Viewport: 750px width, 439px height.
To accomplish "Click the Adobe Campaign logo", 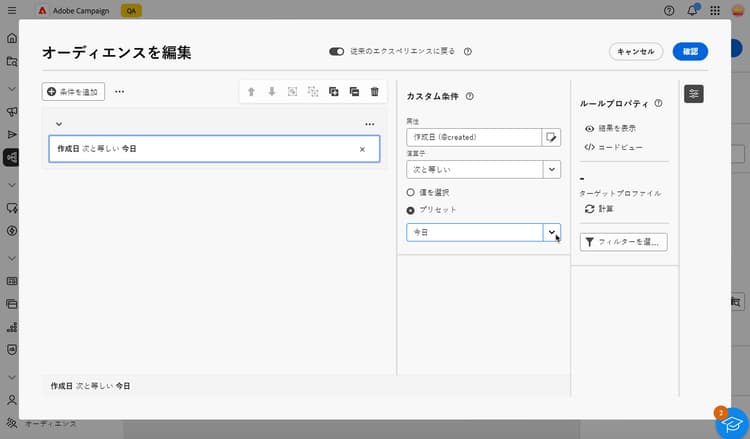I will [x=42, y=11].
